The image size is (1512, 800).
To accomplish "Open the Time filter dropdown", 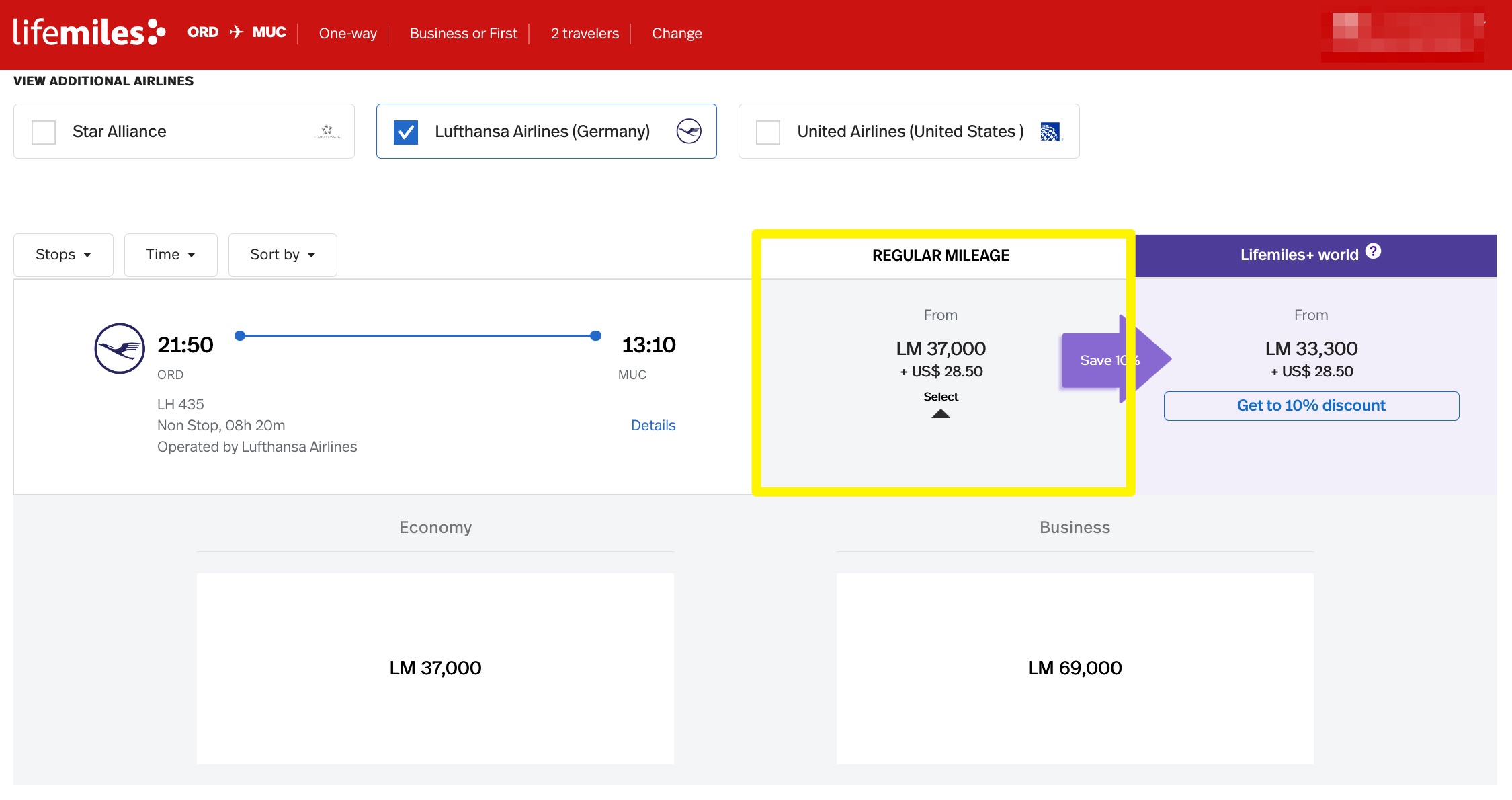I will pos(171,255).
